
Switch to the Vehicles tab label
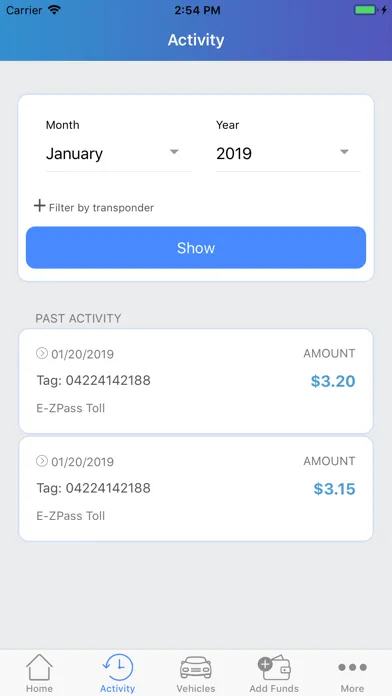click(x=196, y=688)
